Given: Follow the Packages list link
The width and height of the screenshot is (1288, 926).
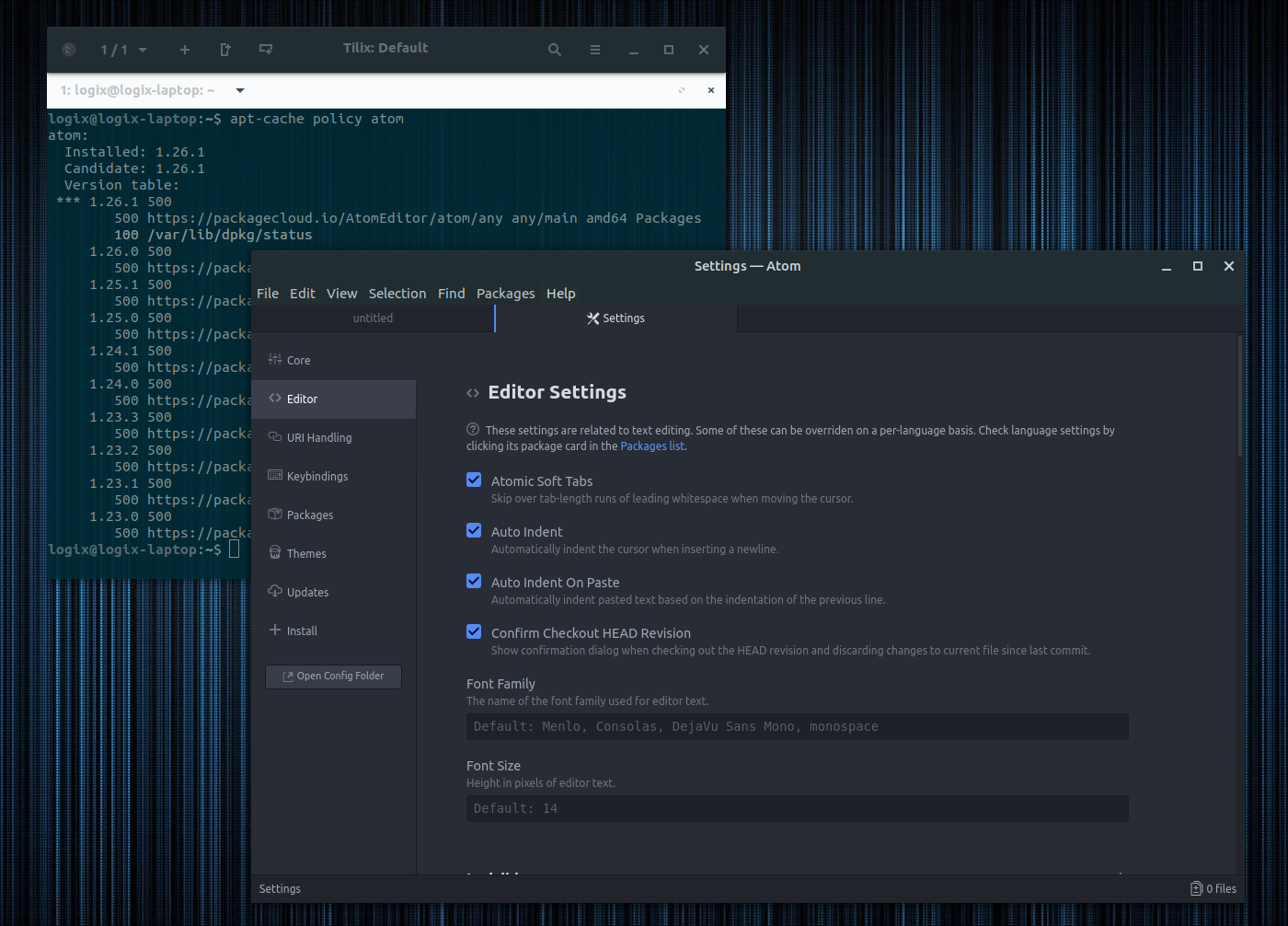Looking at the screenshot, I should click(652, 446).
